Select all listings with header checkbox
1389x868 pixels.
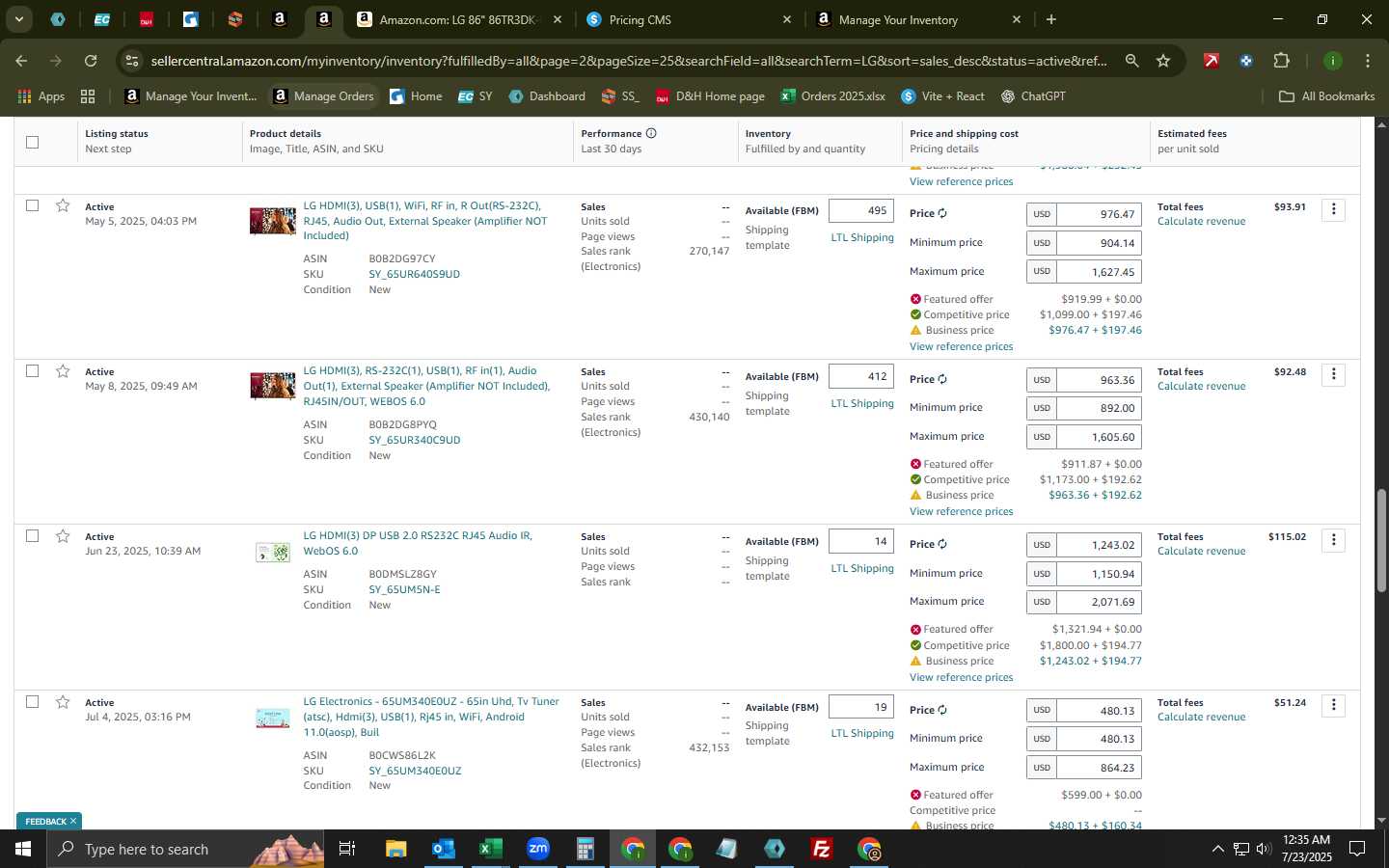point(32,142)
